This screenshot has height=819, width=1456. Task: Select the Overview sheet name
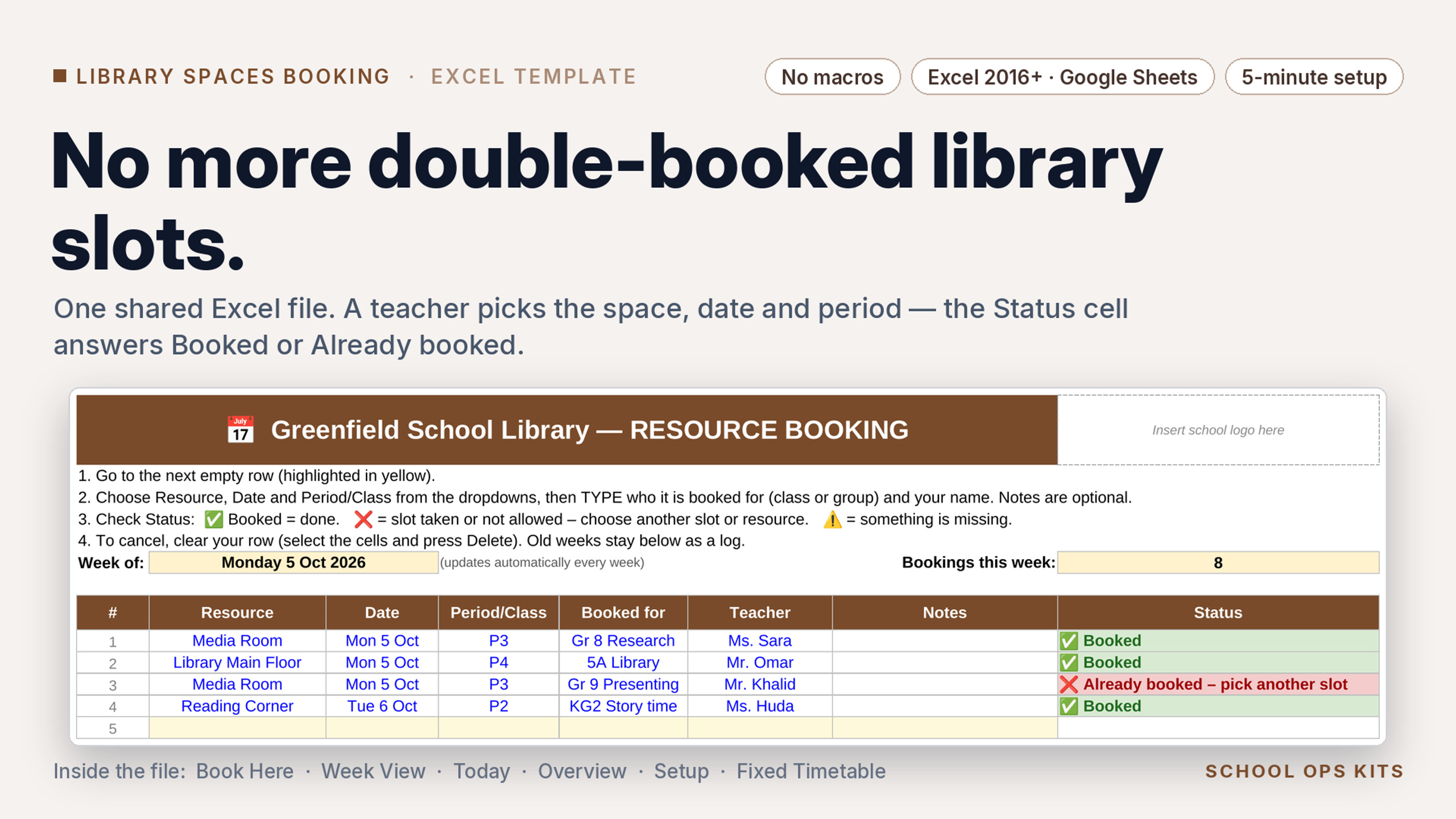(x=582, y=771)
